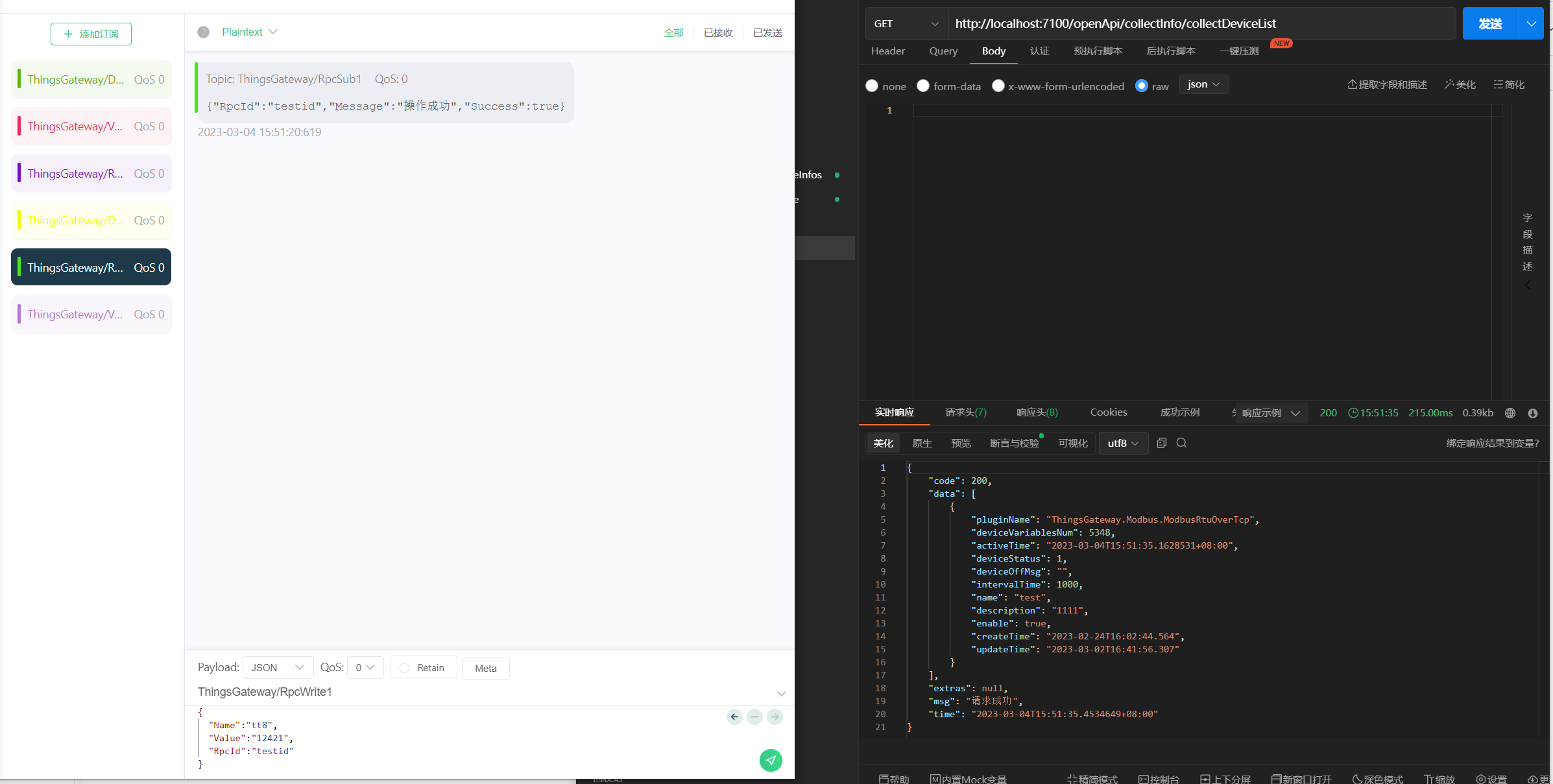Open the Payload JSON format dropdown

tap(278, 668)
